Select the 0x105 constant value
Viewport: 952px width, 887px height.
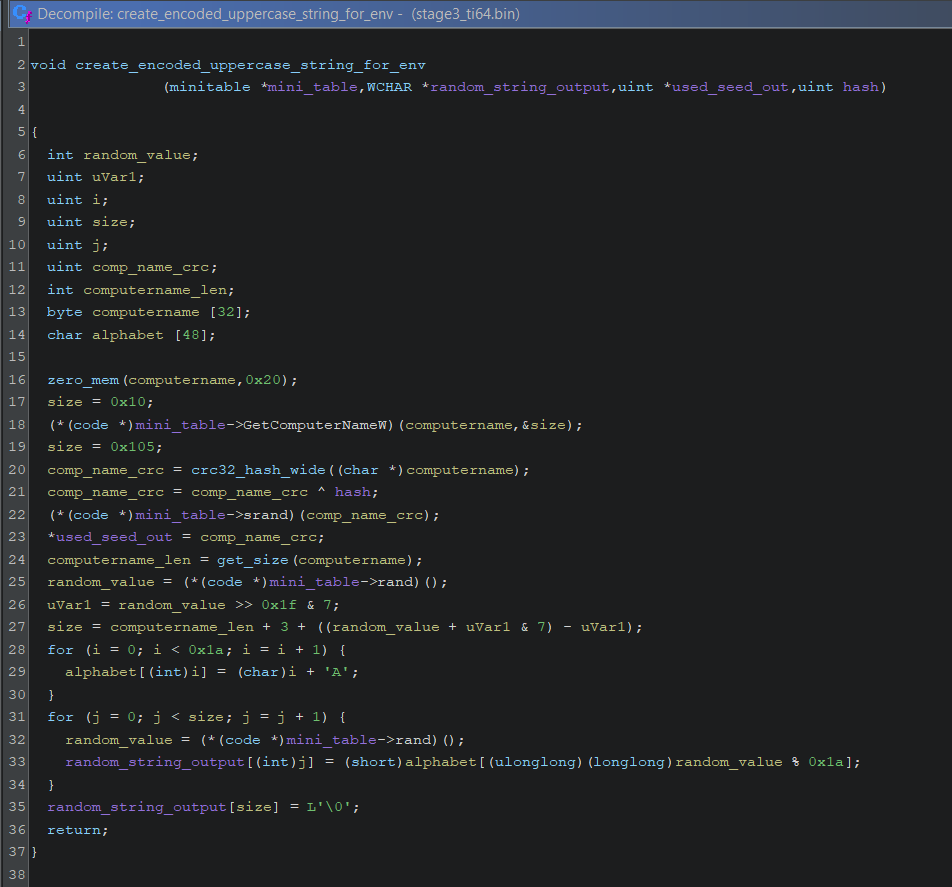(127, 447)
